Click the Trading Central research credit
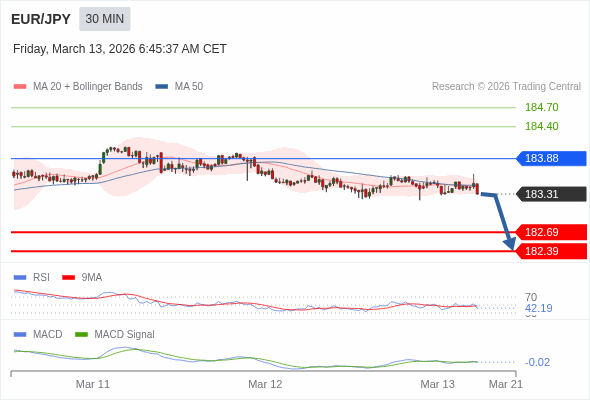 pyautogui.click(x=506, y=87)
